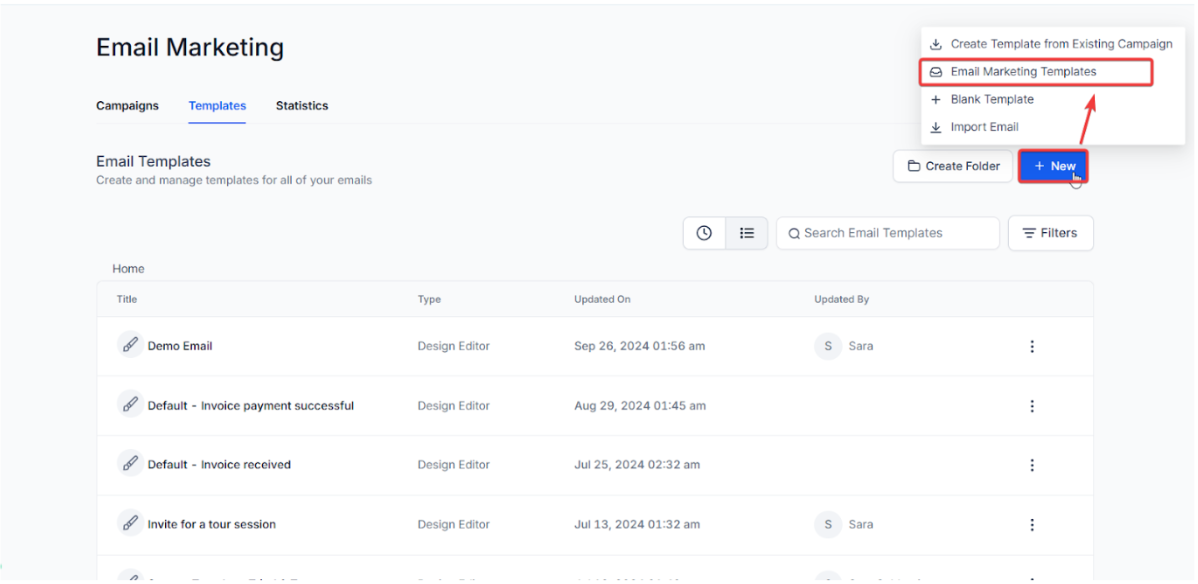Select Import Email from the dropdown
The image size is (1198, 584).
coord(984,127)
